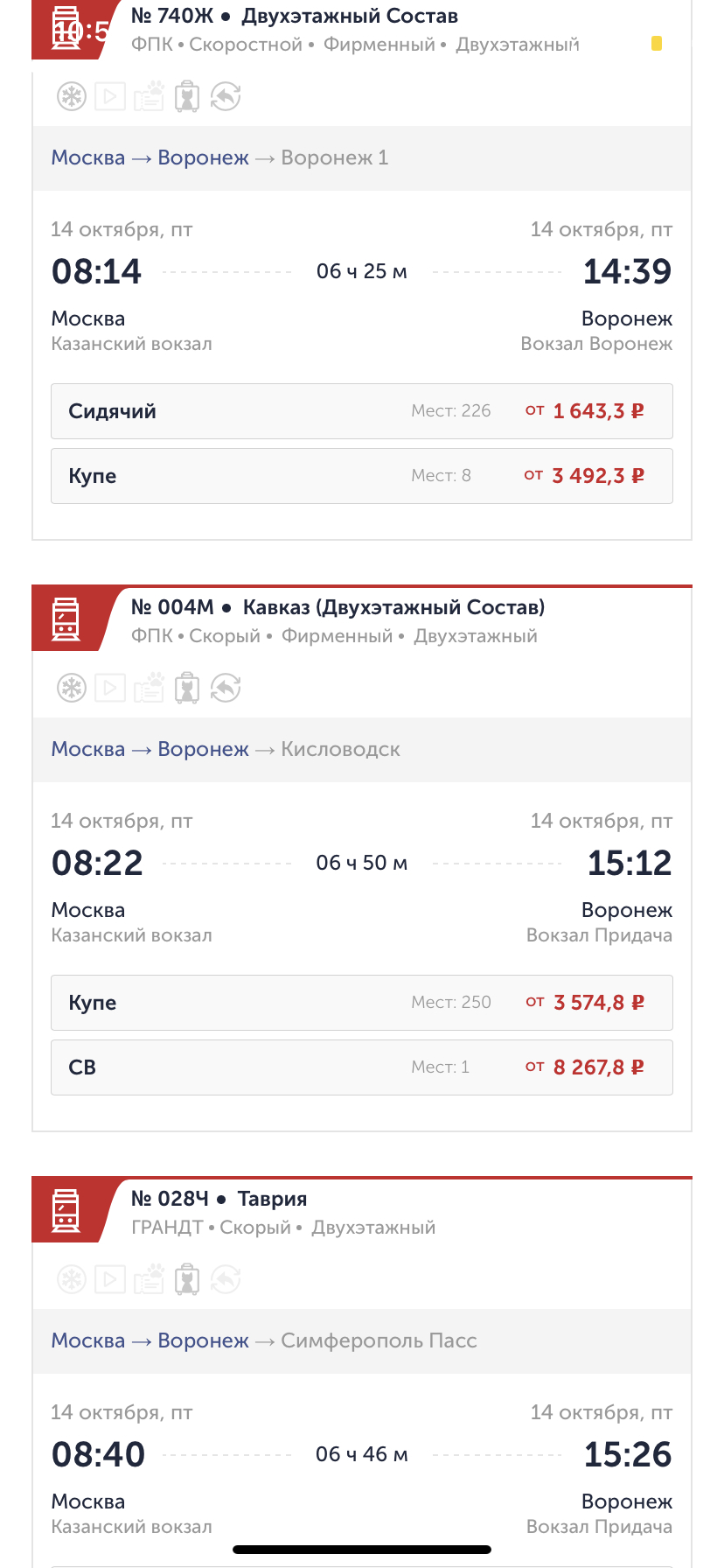Screen dimensions: 724x1568
Task: Select Купе option priced from 3 492,3 ₽
Action: (361, 476)
